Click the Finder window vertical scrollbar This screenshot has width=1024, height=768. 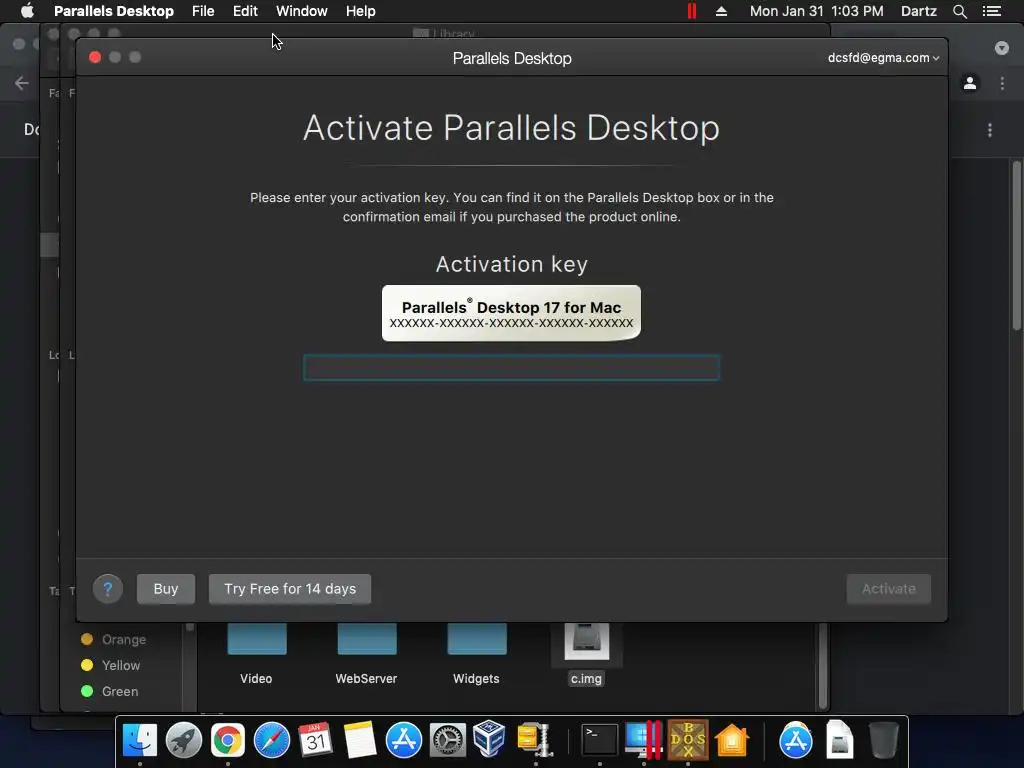coord(823,666)
